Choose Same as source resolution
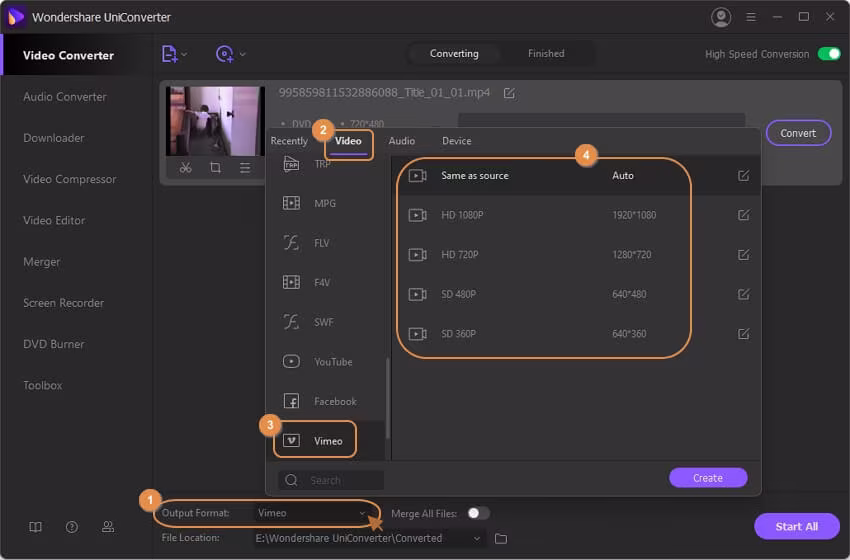Viewport: 850px width, 560px height. 576,176
